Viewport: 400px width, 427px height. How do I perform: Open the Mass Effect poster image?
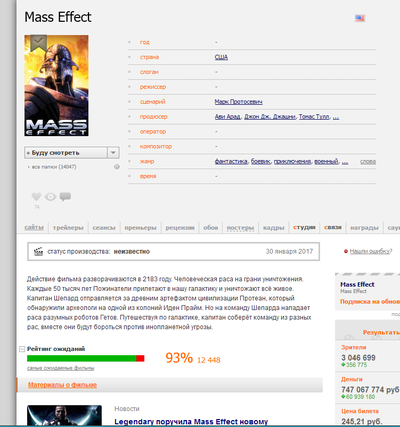click(x=56, y=85)
